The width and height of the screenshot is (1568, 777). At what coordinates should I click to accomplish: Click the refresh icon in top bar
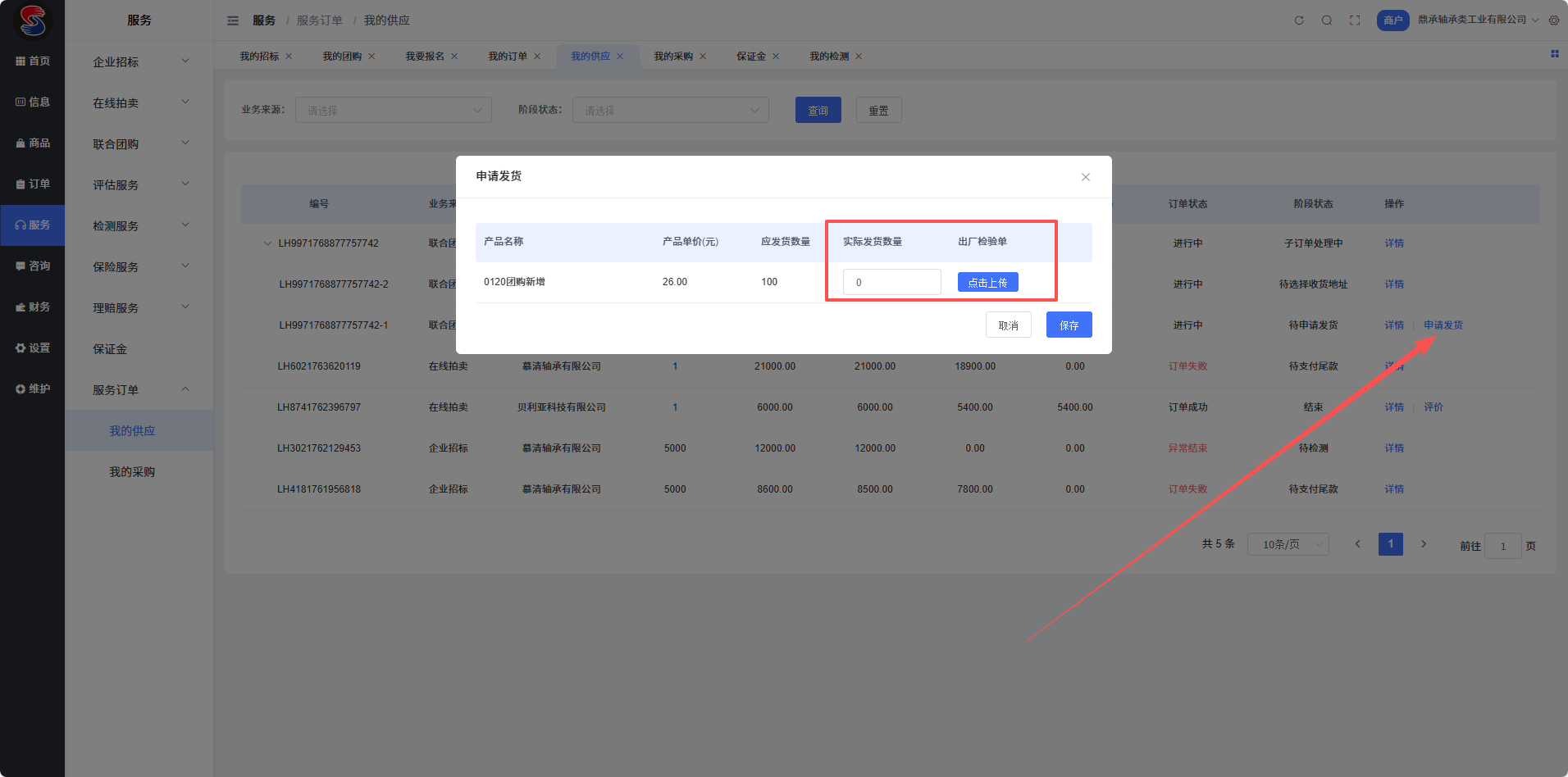[1299, 20]
